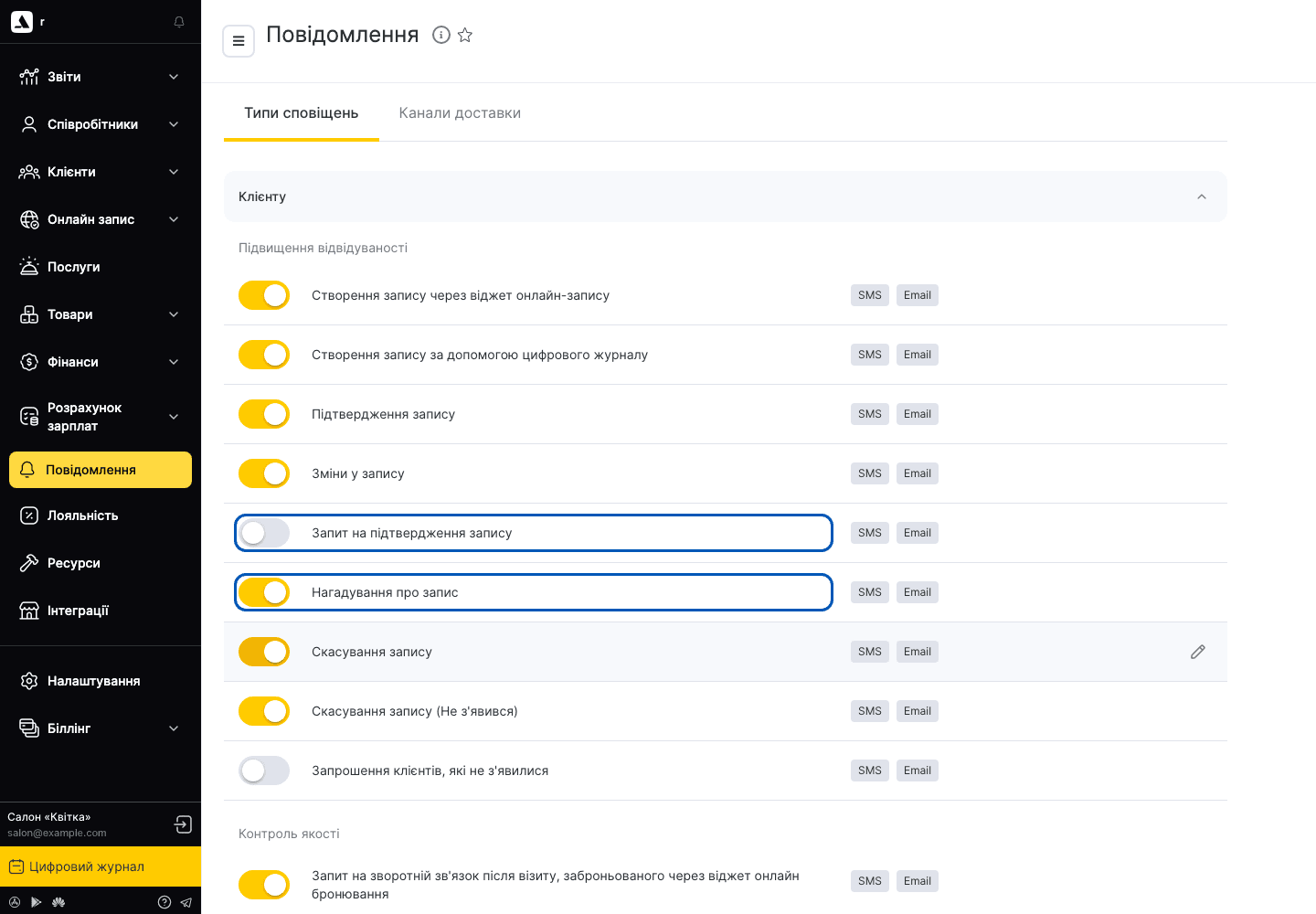Viewport: 1316px width, 914px height.
Task: Switch off Нагадування про запис toggle
Action: coord(264,592)
